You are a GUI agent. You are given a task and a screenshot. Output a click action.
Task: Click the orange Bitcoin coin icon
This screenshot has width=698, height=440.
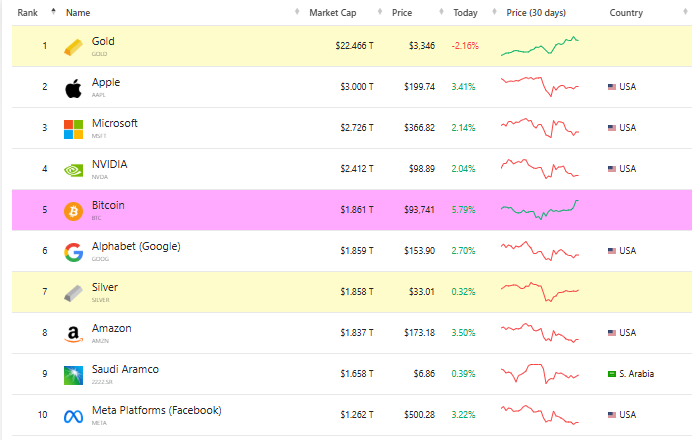(73, 211)
